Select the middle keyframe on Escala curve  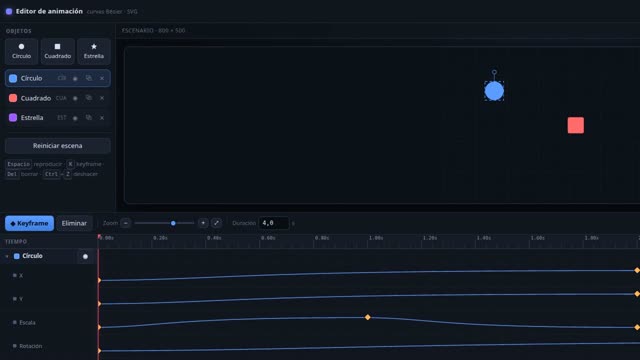(x=368, y=317)
